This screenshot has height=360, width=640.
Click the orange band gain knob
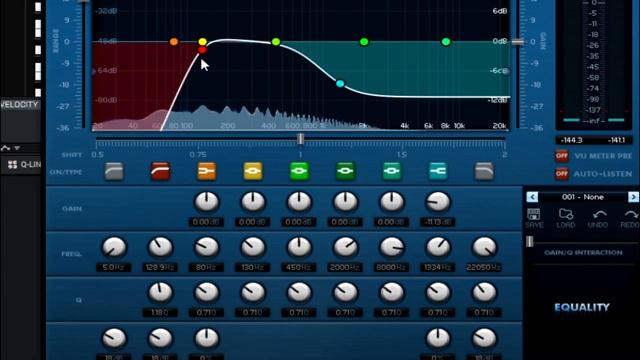point(207,202)
